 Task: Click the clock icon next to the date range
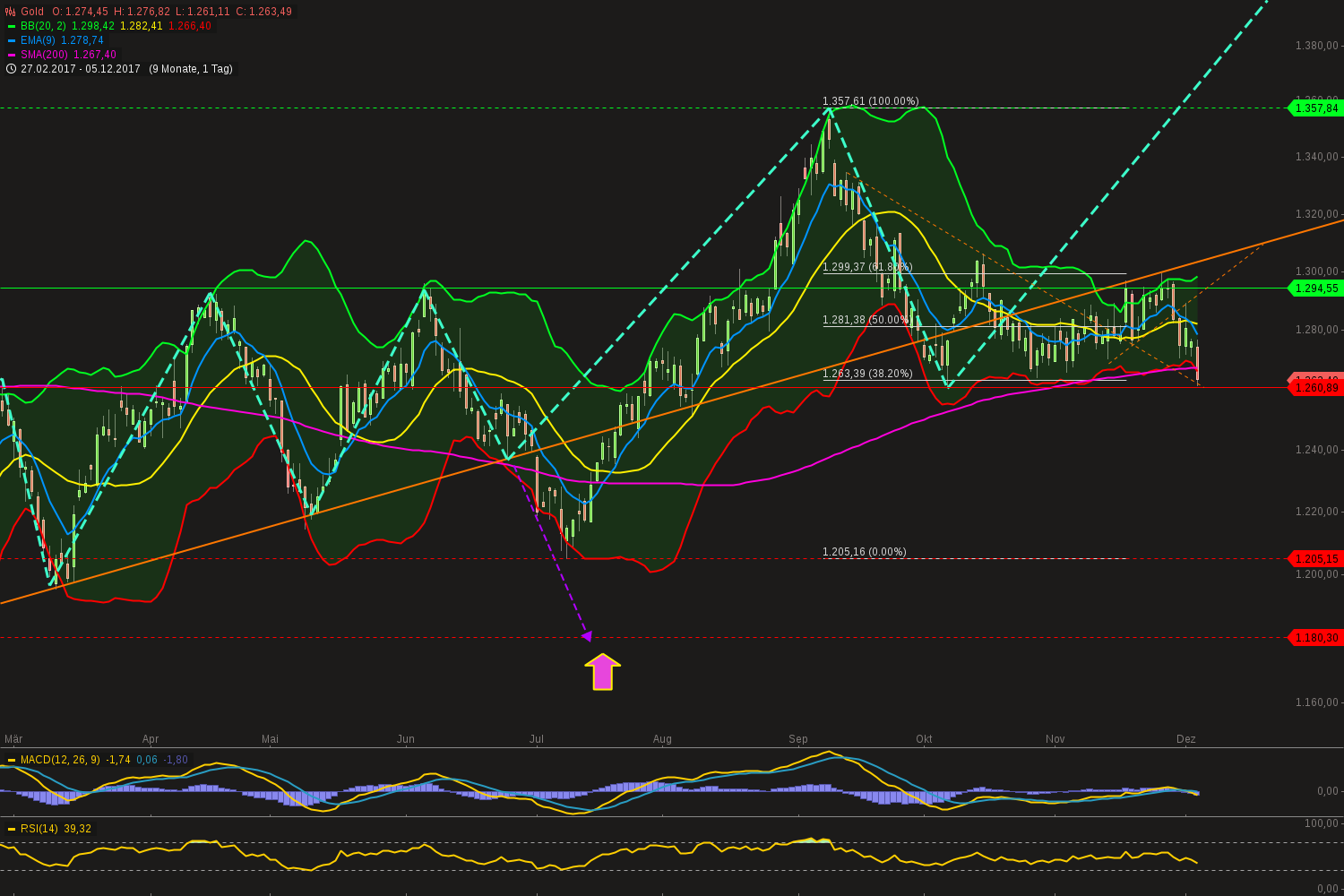[x=11, y=69]
